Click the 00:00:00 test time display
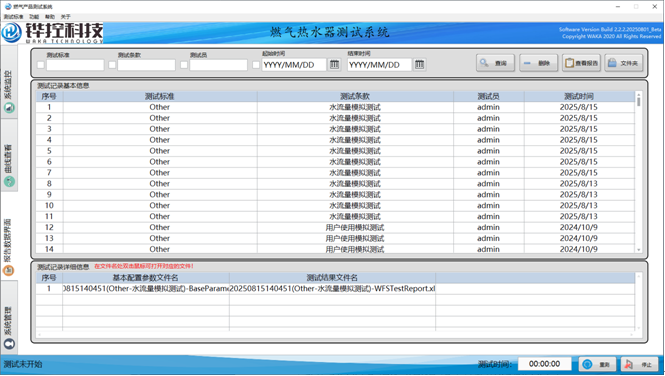Image resolution: width=665 pixels, height=376 pixels. click(x=545, y=364)
